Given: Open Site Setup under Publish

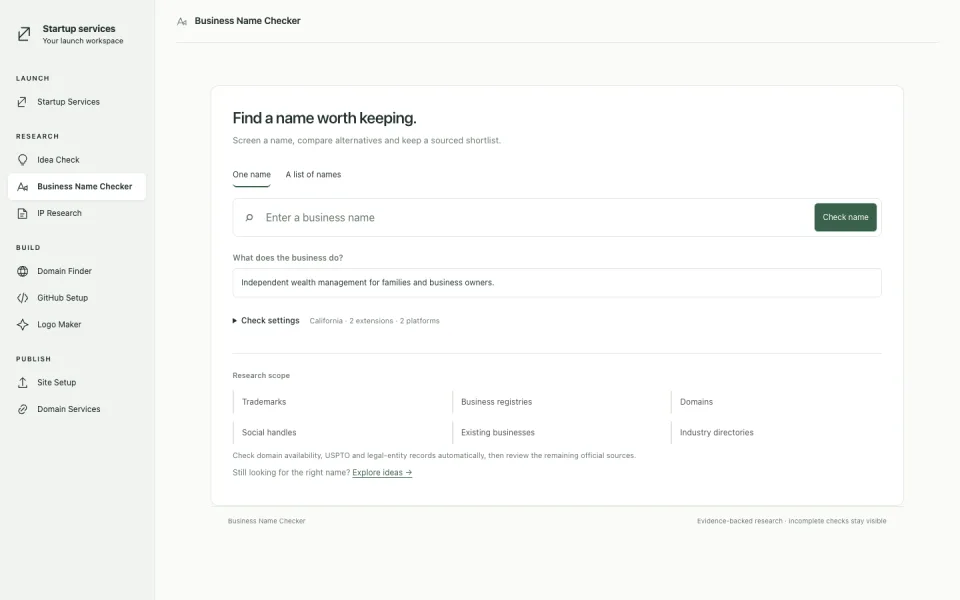Looking at the screenshot, I should pyautogui.click(x=77, y=383).
